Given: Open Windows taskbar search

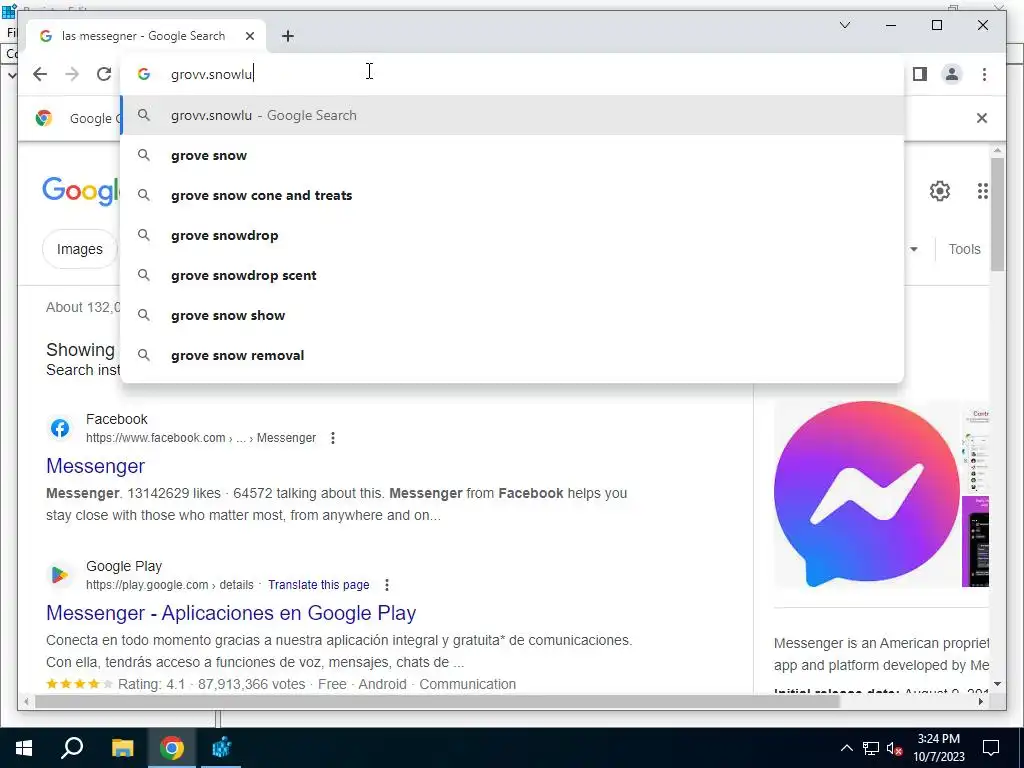Looking at the screenshot, I should [72, 748].
